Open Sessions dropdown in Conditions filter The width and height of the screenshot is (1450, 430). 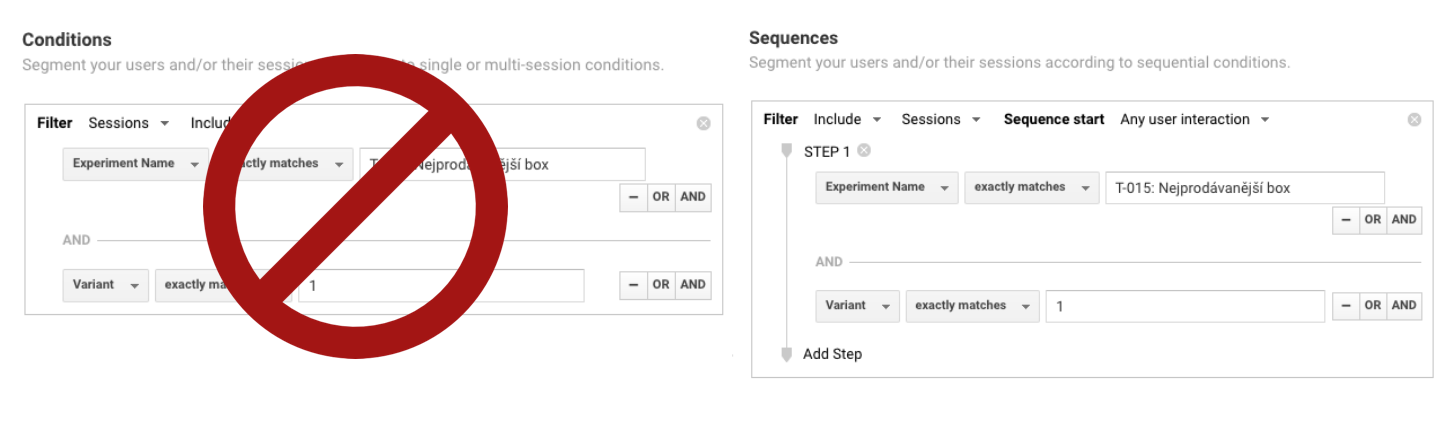(128, 124)
